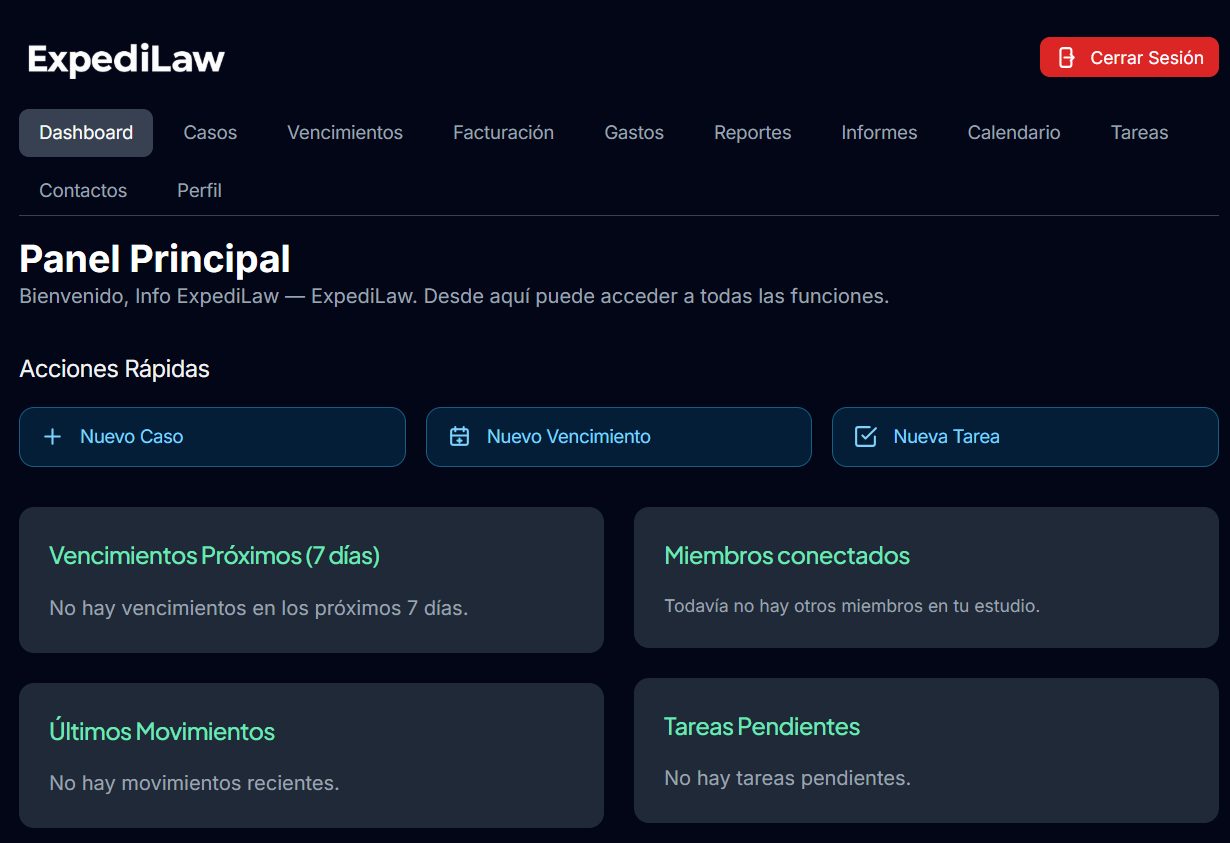This screenshot has width=1230, height=843.
Task: Navigate to Gastos
Action: 633,132
